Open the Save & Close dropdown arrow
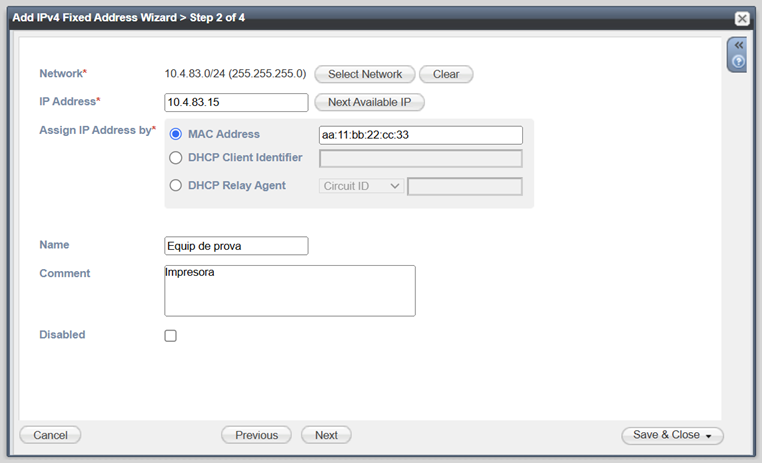This screenshot has width=762, height=463. pos(708,436)
